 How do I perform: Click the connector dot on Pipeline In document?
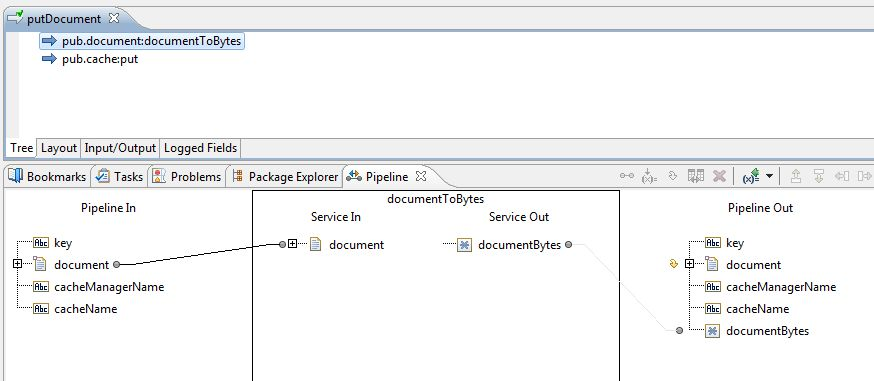tap(116, 265)
